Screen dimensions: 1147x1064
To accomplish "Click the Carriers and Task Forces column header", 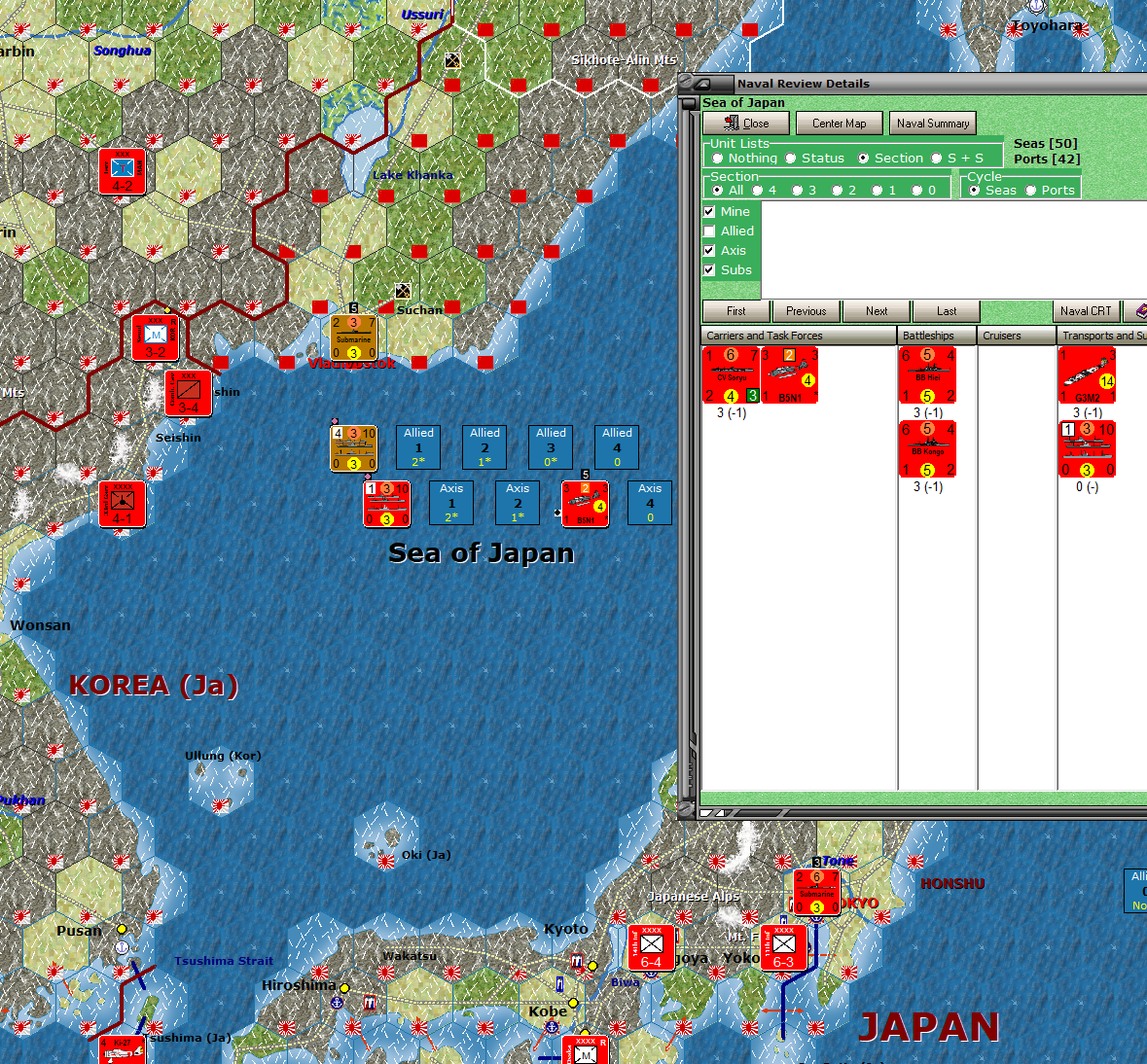I will (x=799, y=336).
